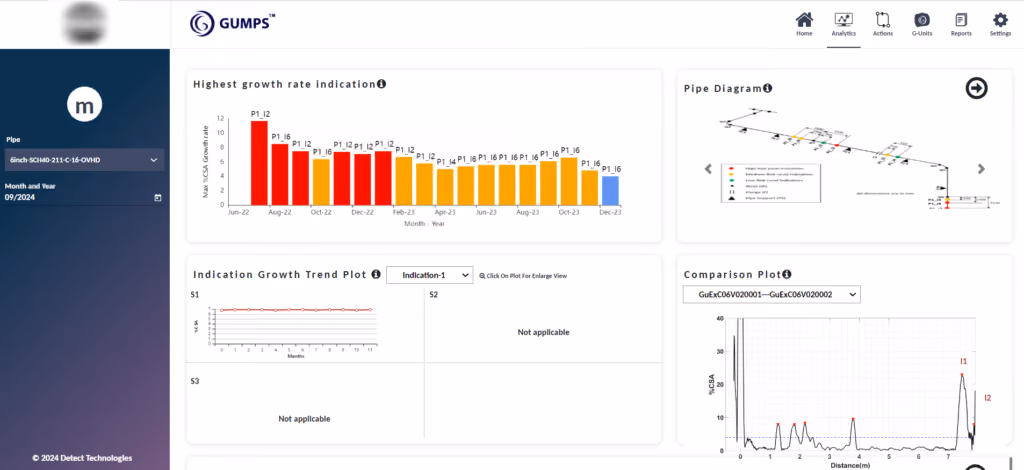The image size is (1024, 470).
Task: Click the tallest red P1_I2 bar
Action: [259, 163]
